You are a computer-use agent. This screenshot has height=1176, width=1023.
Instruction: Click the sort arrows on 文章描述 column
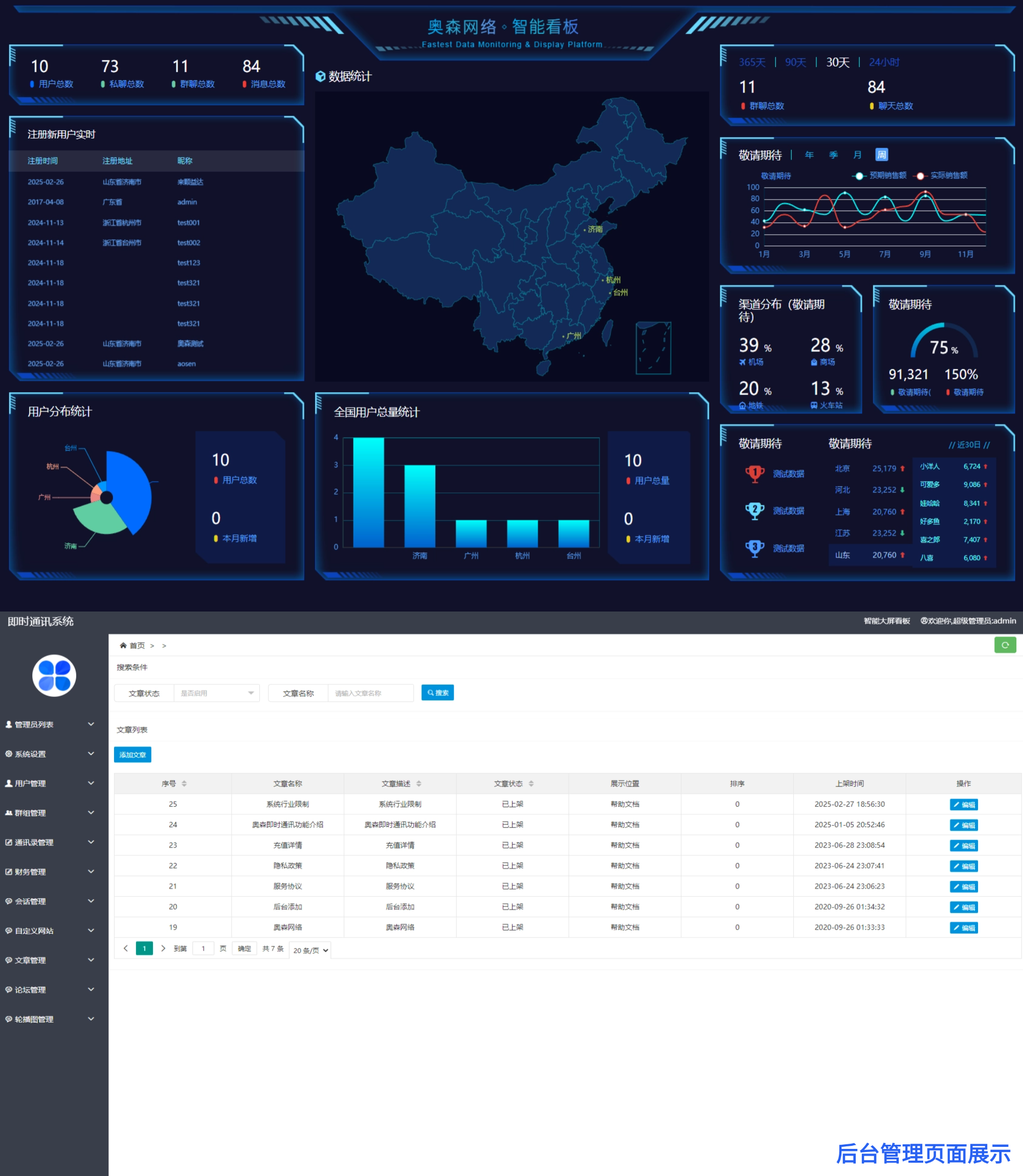418,783
